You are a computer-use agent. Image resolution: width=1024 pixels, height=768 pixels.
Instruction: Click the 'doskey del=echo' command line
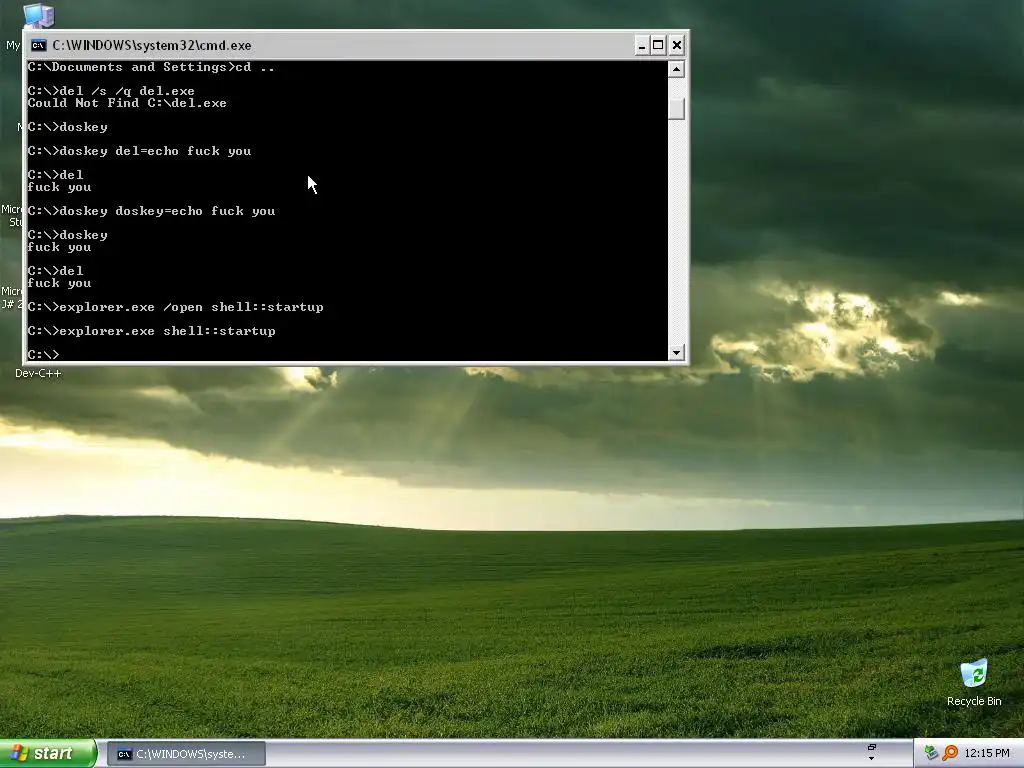pos(139,151)
